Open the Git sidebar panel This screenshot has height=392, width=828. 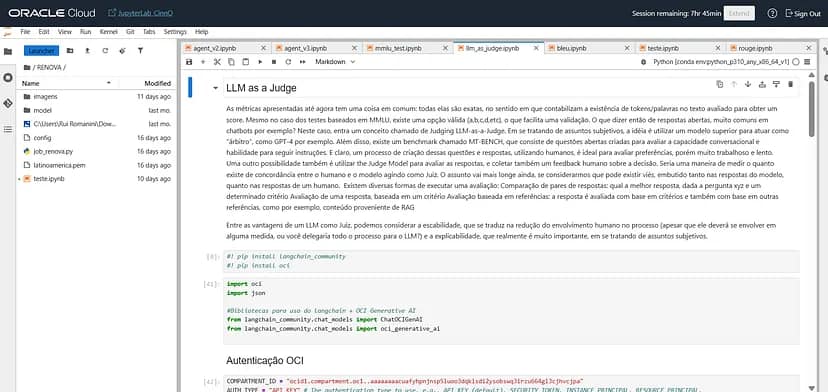click(7, 104)
